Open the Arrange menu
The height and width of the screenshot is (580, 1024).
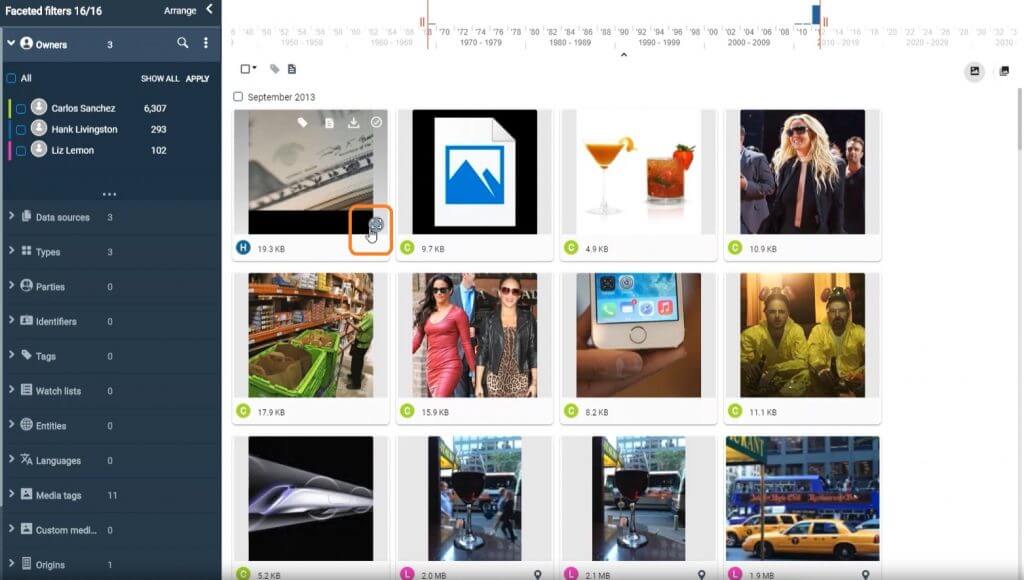coord(180,11)
